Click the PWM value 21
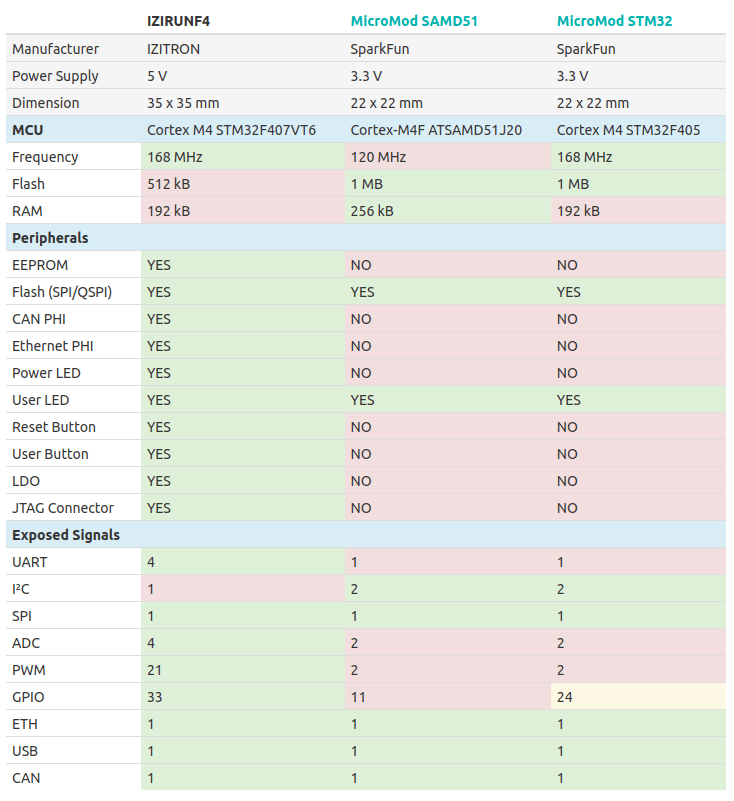 154,670
